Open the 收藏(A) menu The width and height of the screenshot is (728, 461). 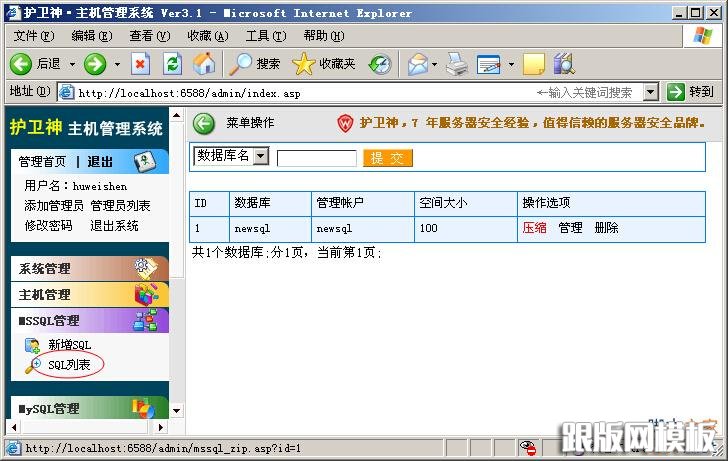tap(208, 36)
